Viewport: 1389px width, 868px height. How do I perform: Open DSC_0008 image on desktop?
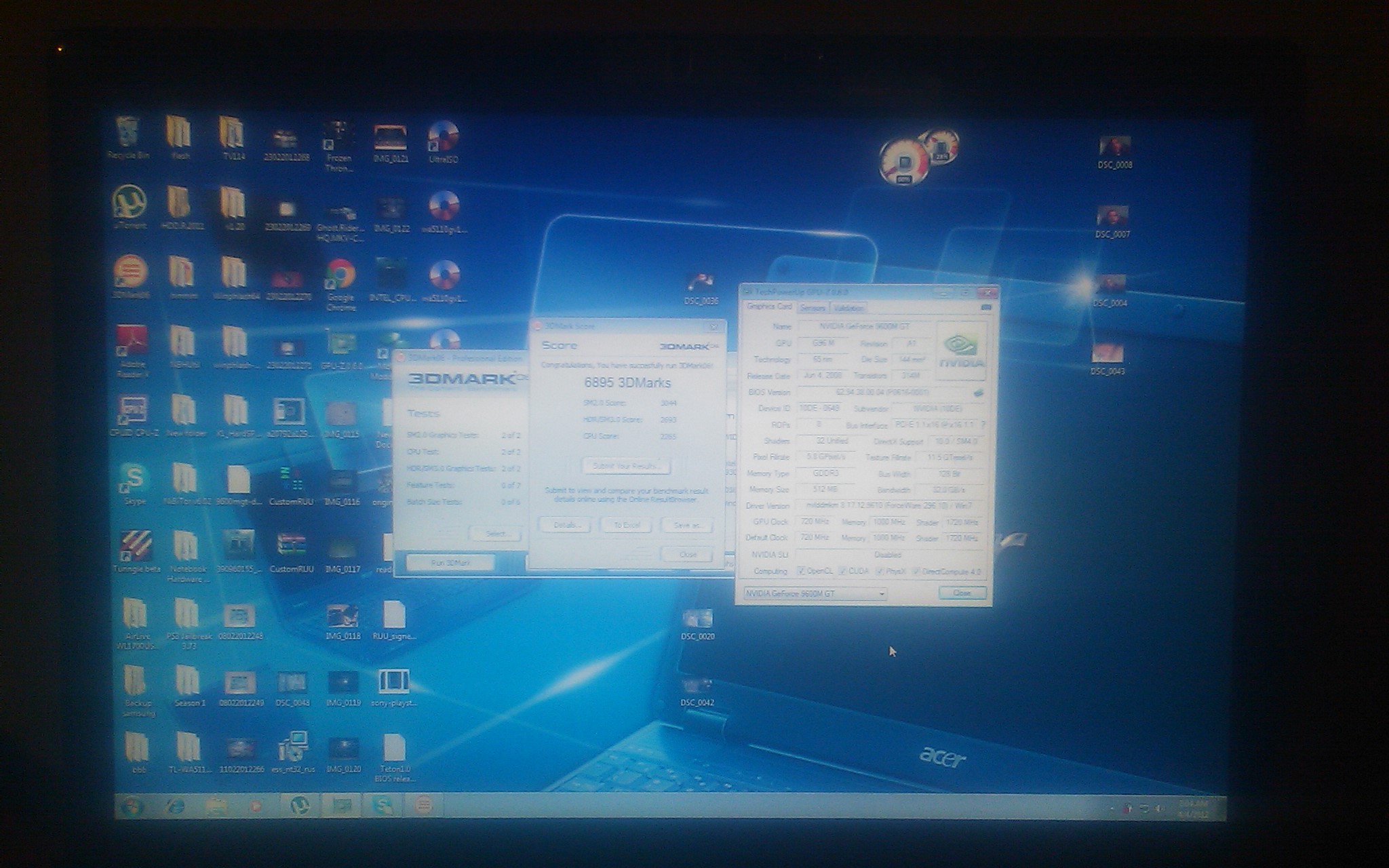[1114, 152]
